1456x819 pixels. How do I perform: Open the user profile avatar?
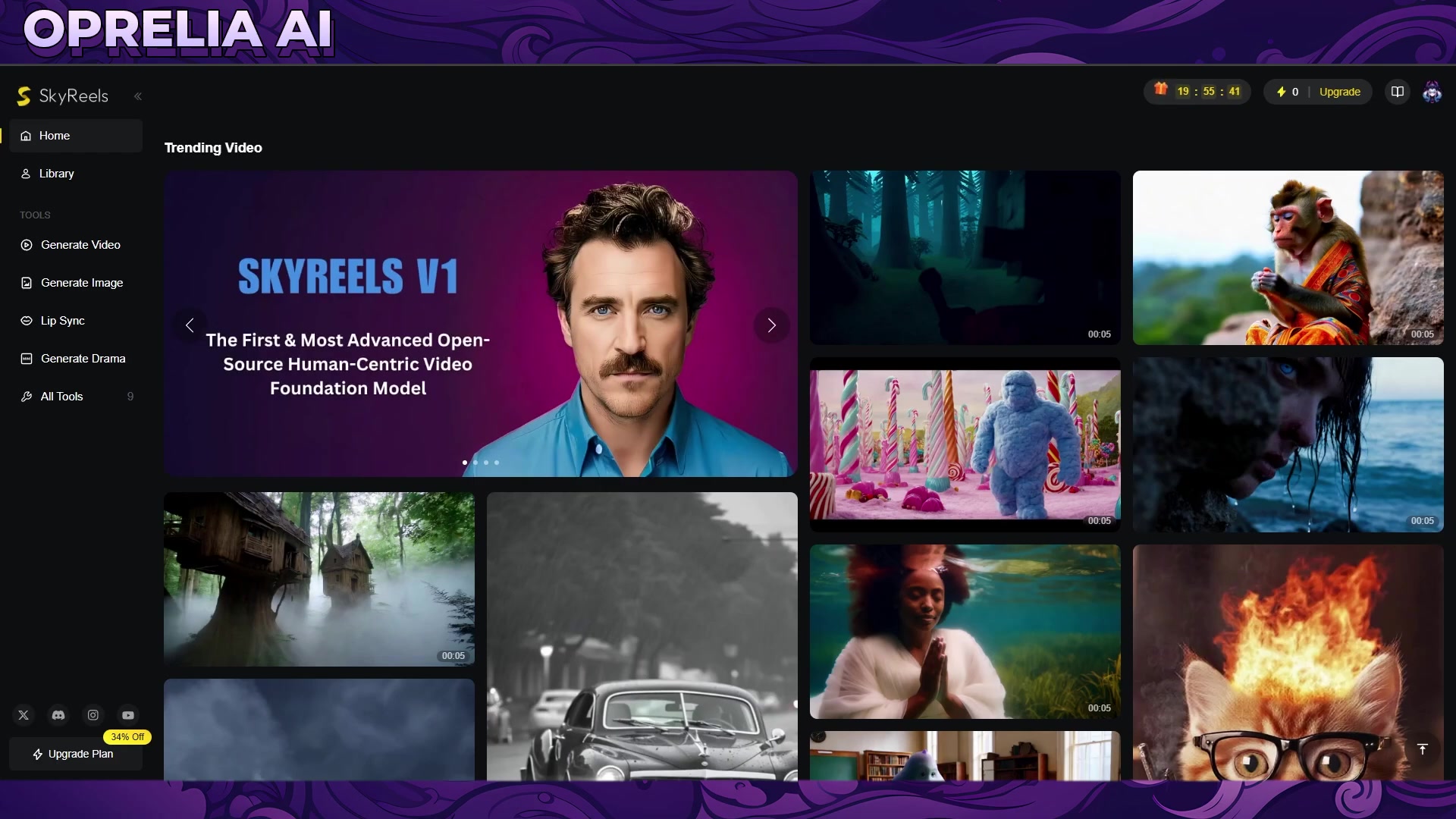[1432, 92]
